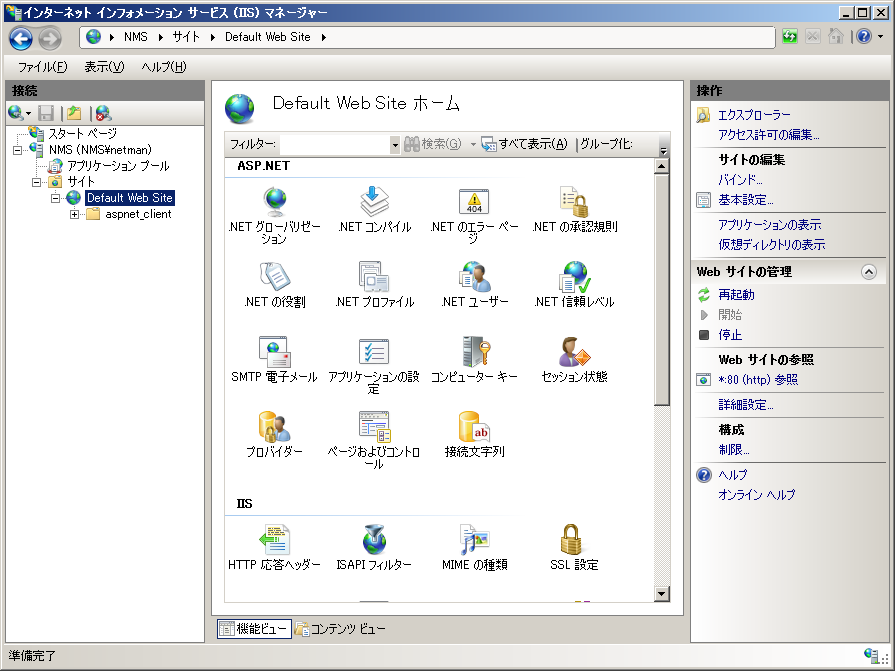Open .NET 信頼レベル feature
This screenshot has height=671, width=895.
[574, 285]
